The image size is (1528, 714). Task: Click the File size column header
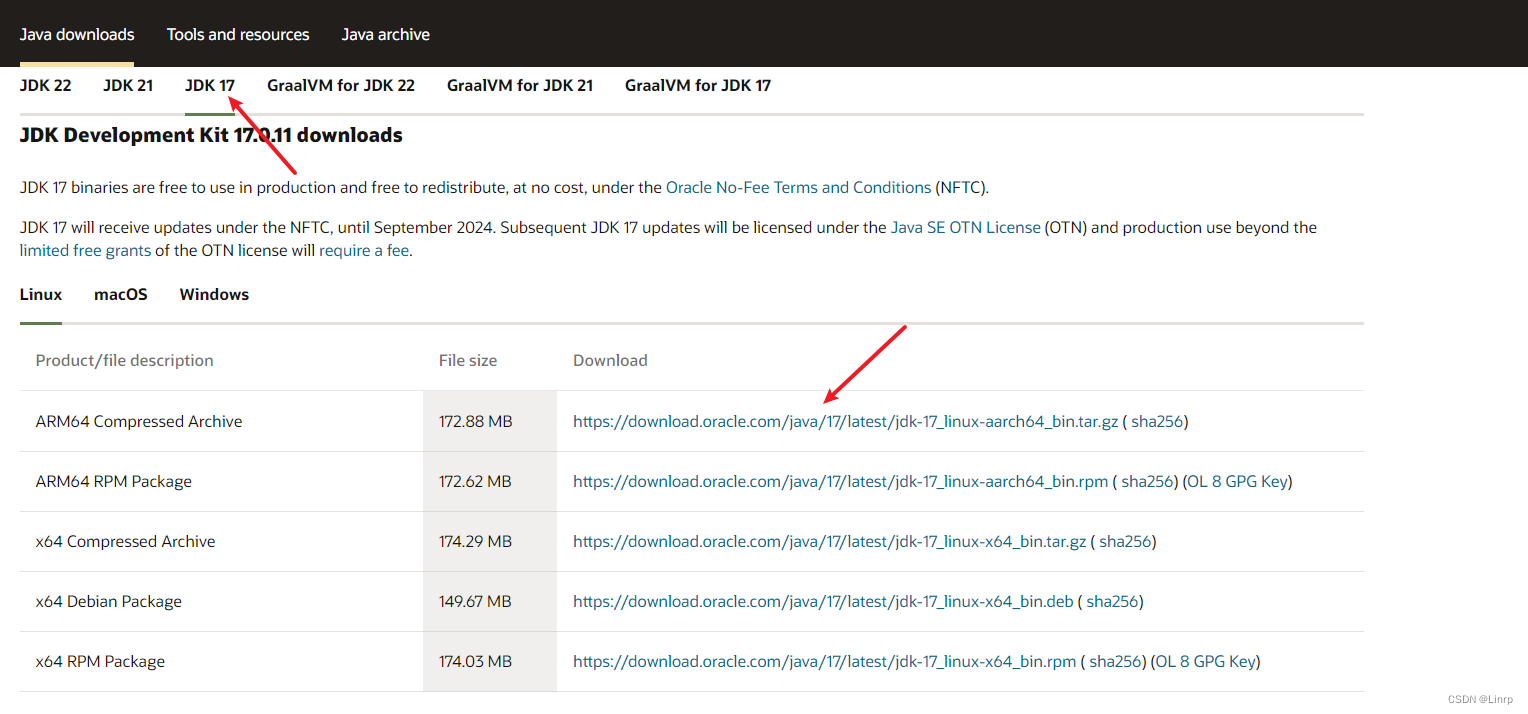click(x=468, y=360)
